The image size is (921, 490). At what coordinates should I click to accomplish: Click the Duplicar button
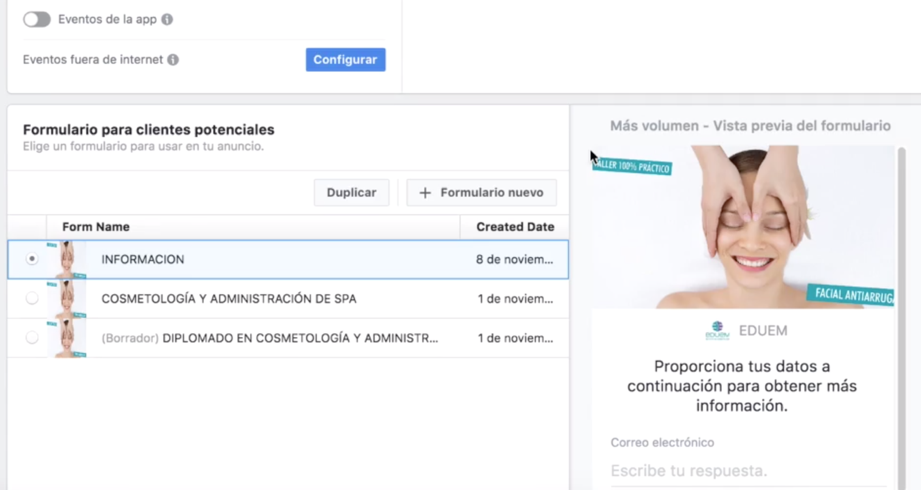coord(351,193)
